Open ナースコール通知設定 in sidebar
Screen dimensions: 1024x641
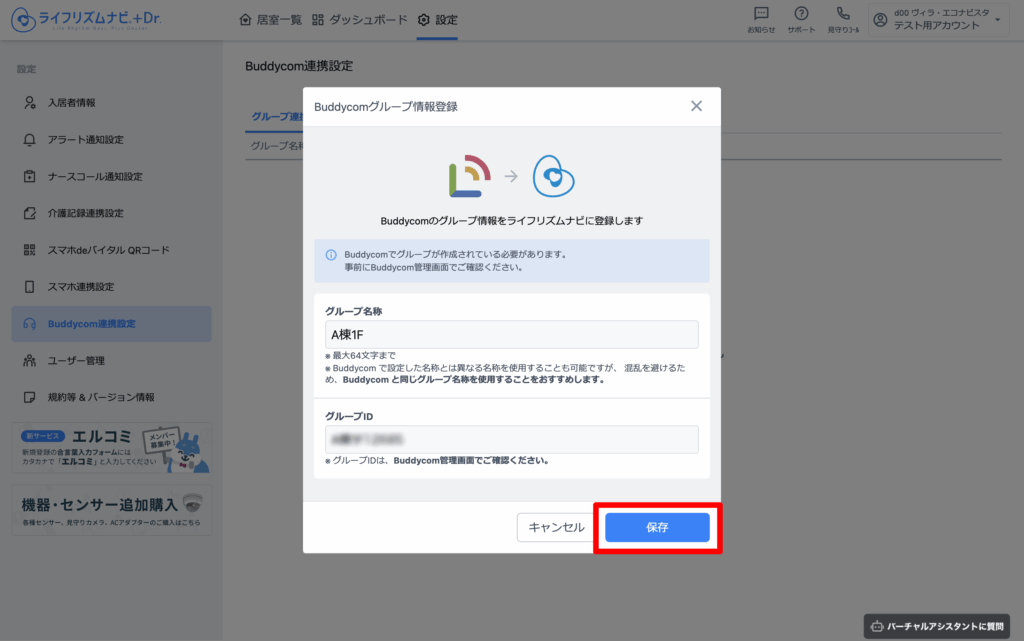coord(111,176)
